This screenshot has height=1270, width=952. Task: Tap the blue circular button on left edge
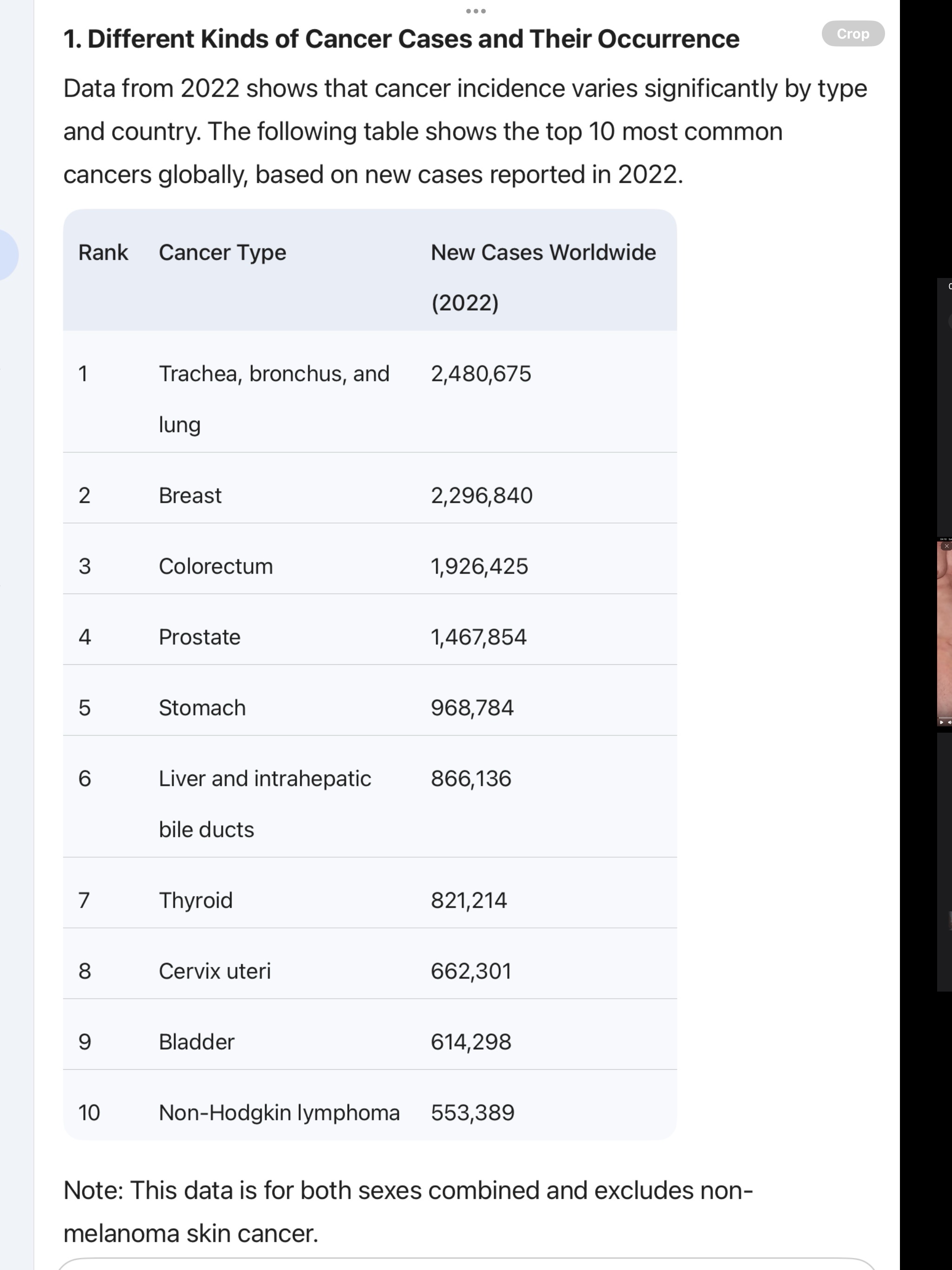pyautogui.click(x=7, y=255)
